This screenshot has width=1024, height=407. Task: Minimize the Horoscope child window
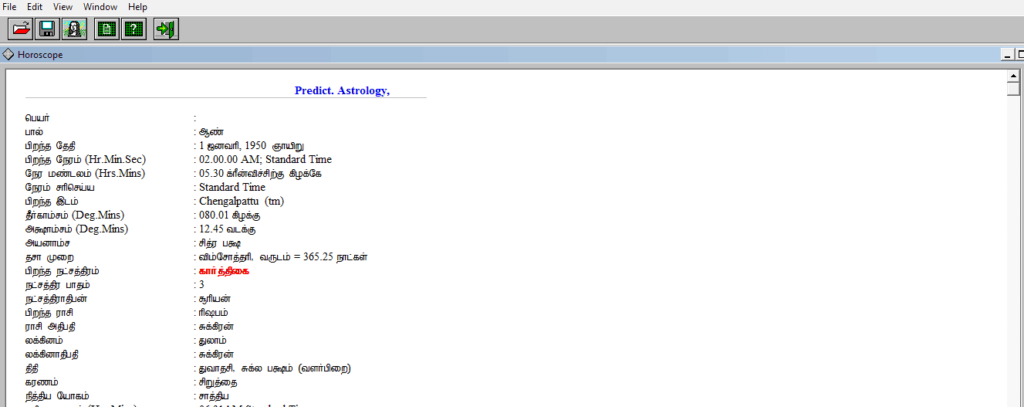(1007, 56)
